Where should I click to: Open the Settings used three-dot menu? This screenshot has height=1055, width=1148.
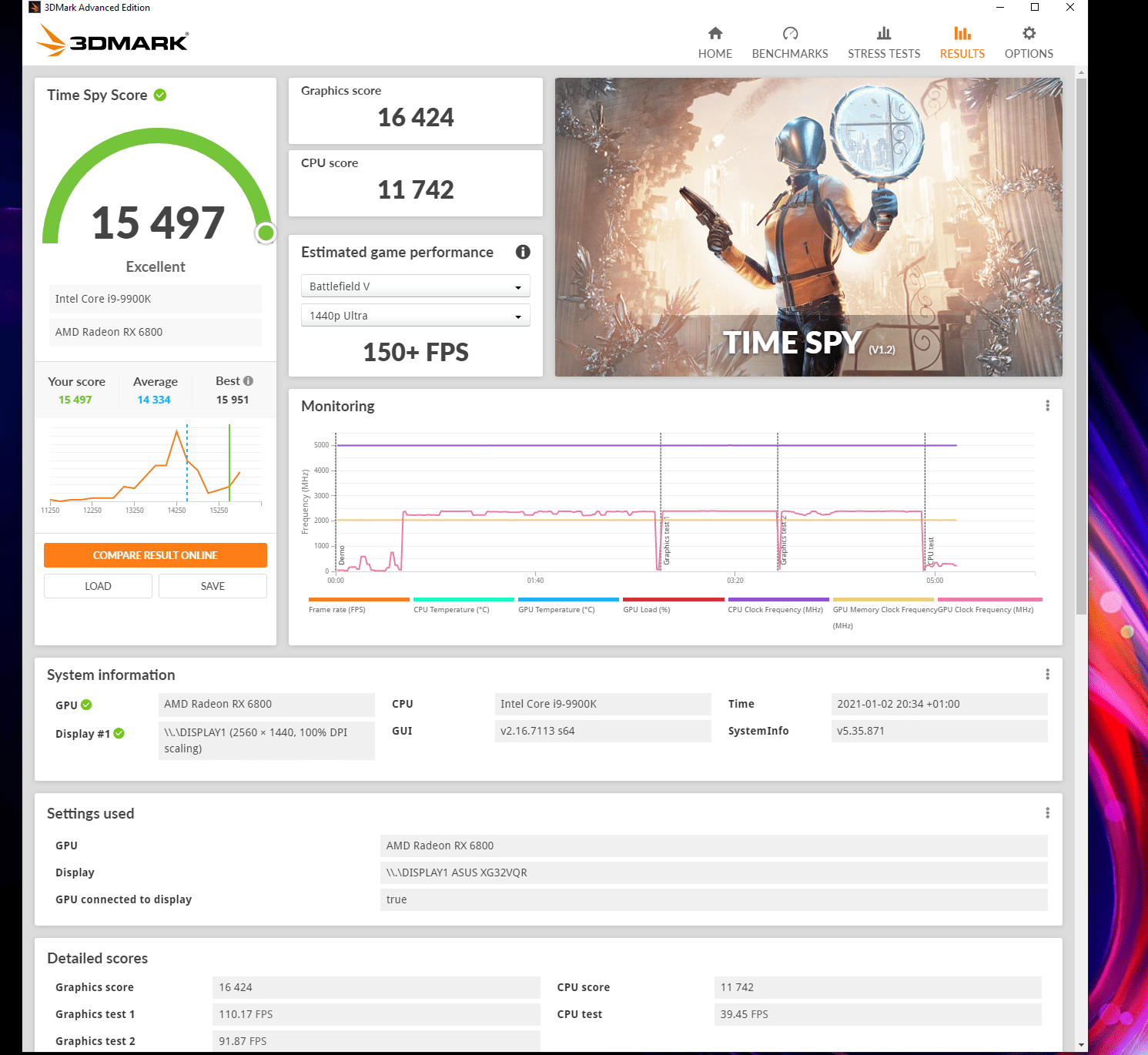(1047, 813)
